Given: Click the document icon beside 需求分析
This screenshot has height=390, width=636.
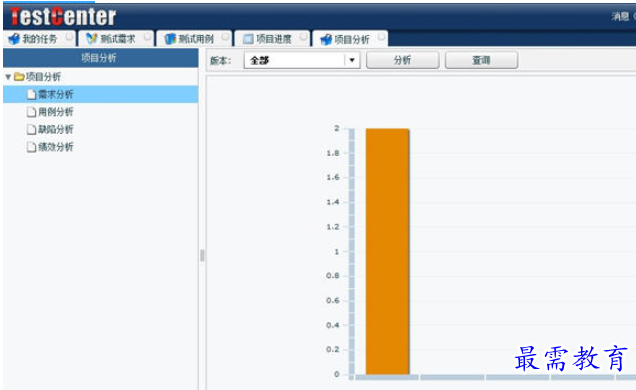Looking at the screenshot, I should point(31,94).
